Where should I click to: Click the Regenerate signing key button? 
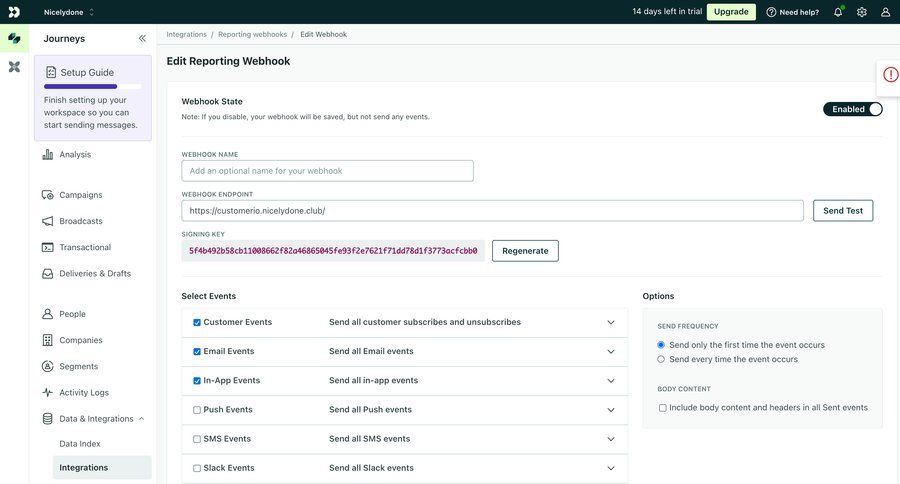tap(525, 251)
